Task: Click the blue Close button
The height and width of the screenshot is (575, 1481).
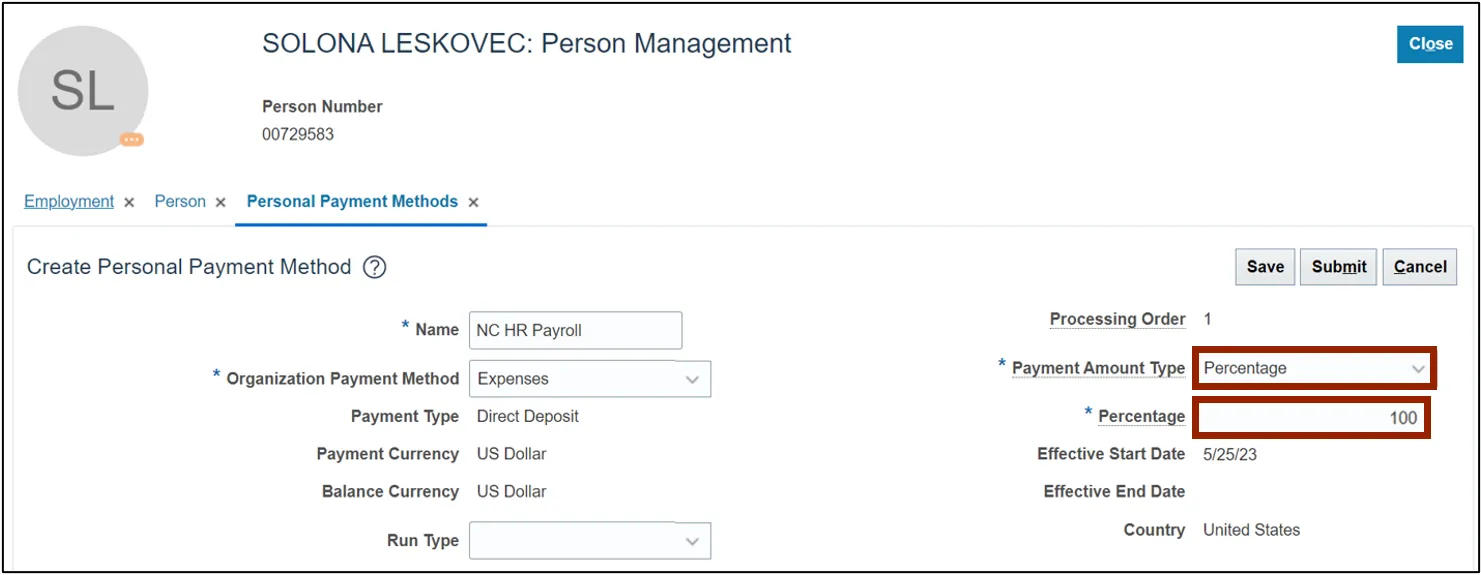Action: (x=1430, y=44)
